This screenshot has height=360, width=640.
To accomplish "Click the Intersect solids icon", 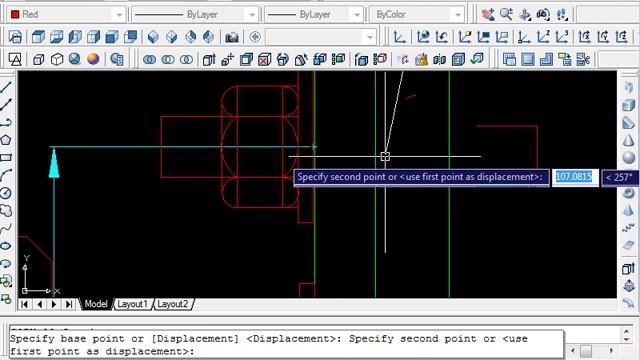I will point(187,60).
